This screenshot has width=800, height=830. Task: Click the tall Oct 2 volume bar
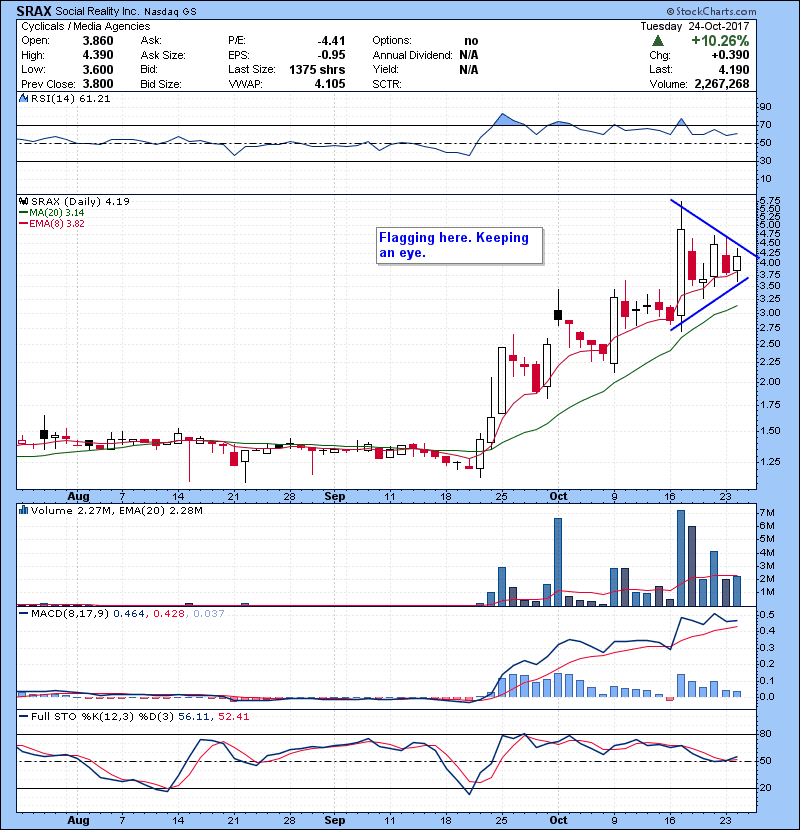click(x=558, y=562)
